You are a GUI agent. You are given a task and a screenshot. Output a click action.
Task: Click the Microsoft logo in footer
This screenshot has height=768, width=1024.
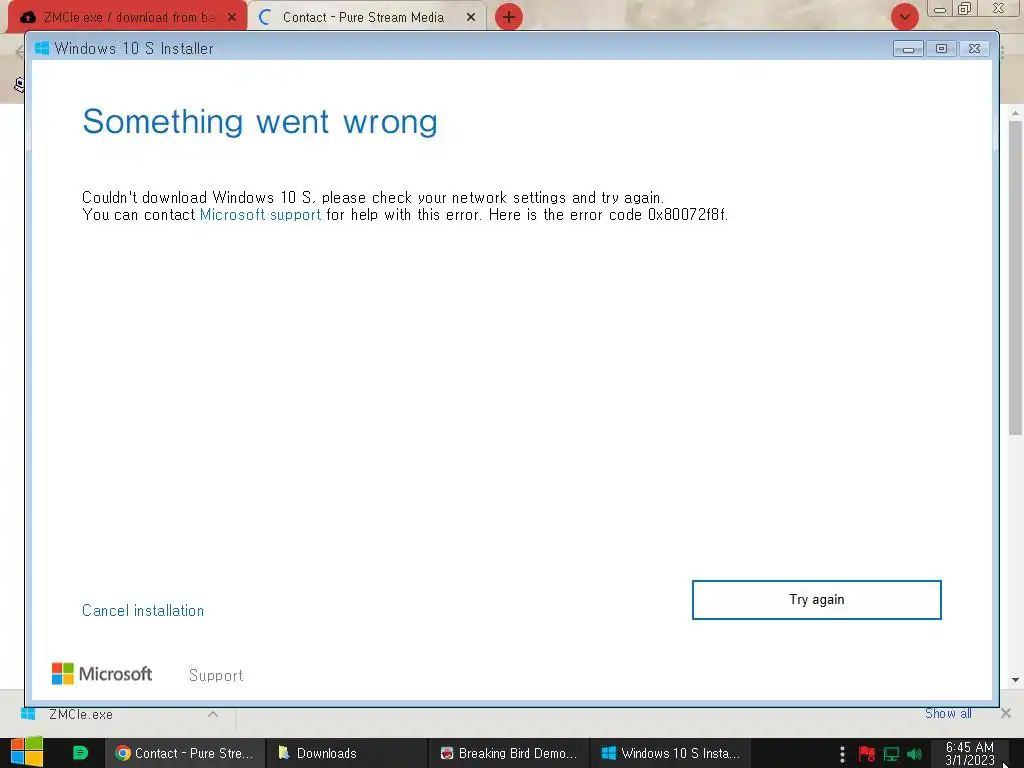[x=102, y=673]
